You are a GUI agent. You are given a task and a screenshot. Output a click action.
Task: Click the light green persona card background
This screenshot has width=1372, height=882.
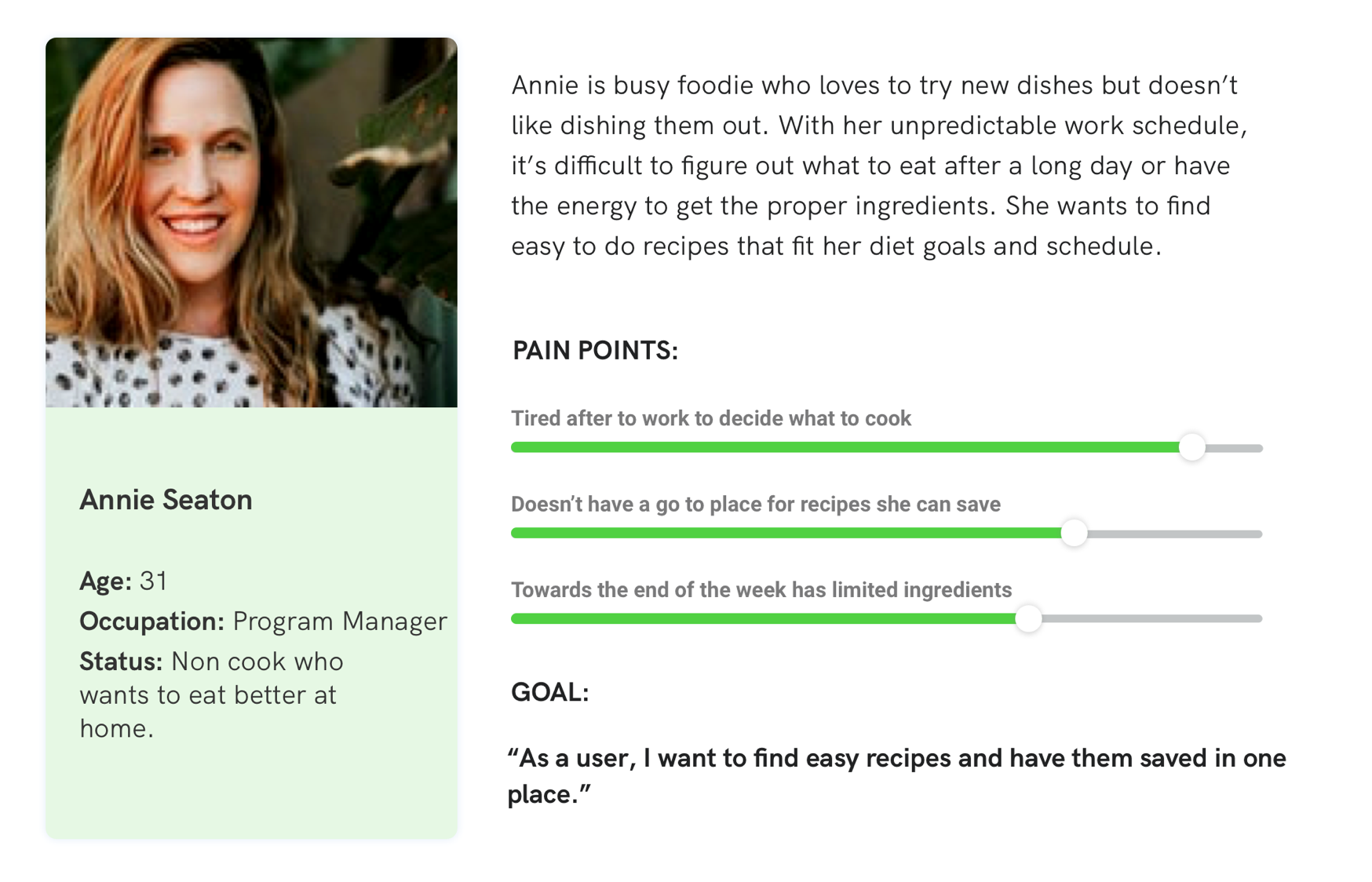[x=251, y=793]
